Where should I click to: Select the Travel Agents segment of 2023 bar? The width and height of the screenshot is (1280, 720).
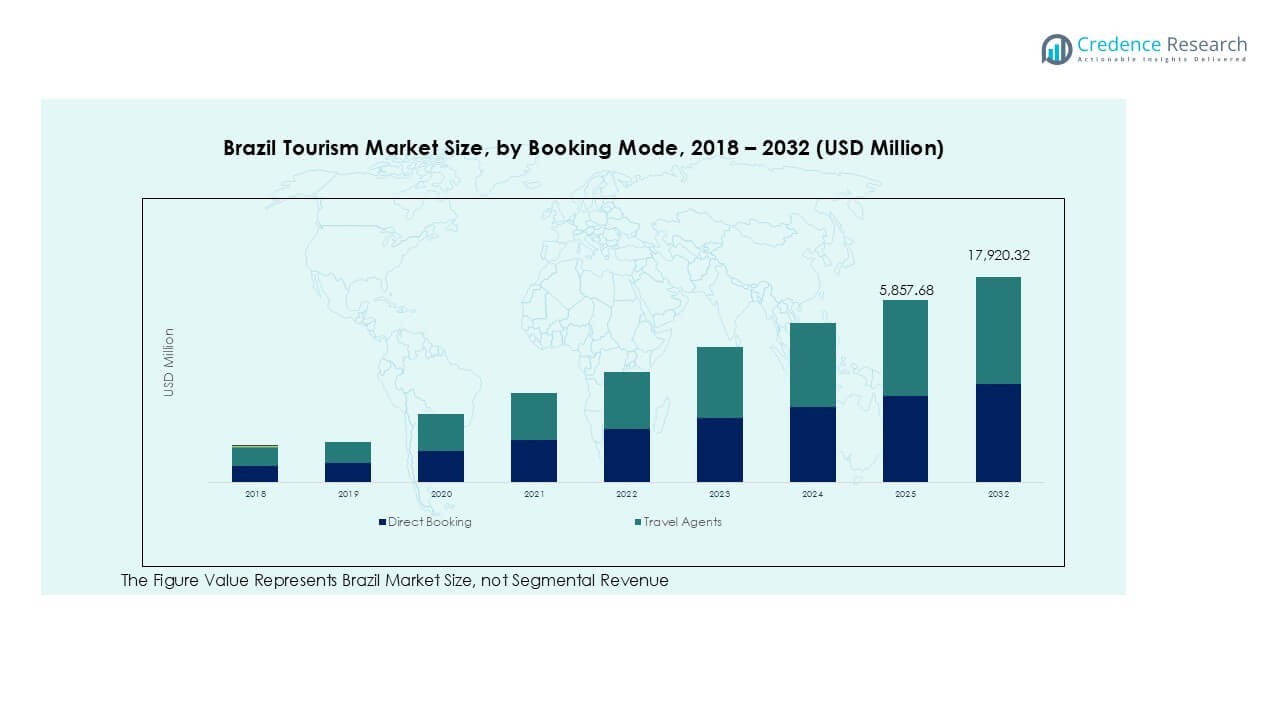(x=719, y=382)
